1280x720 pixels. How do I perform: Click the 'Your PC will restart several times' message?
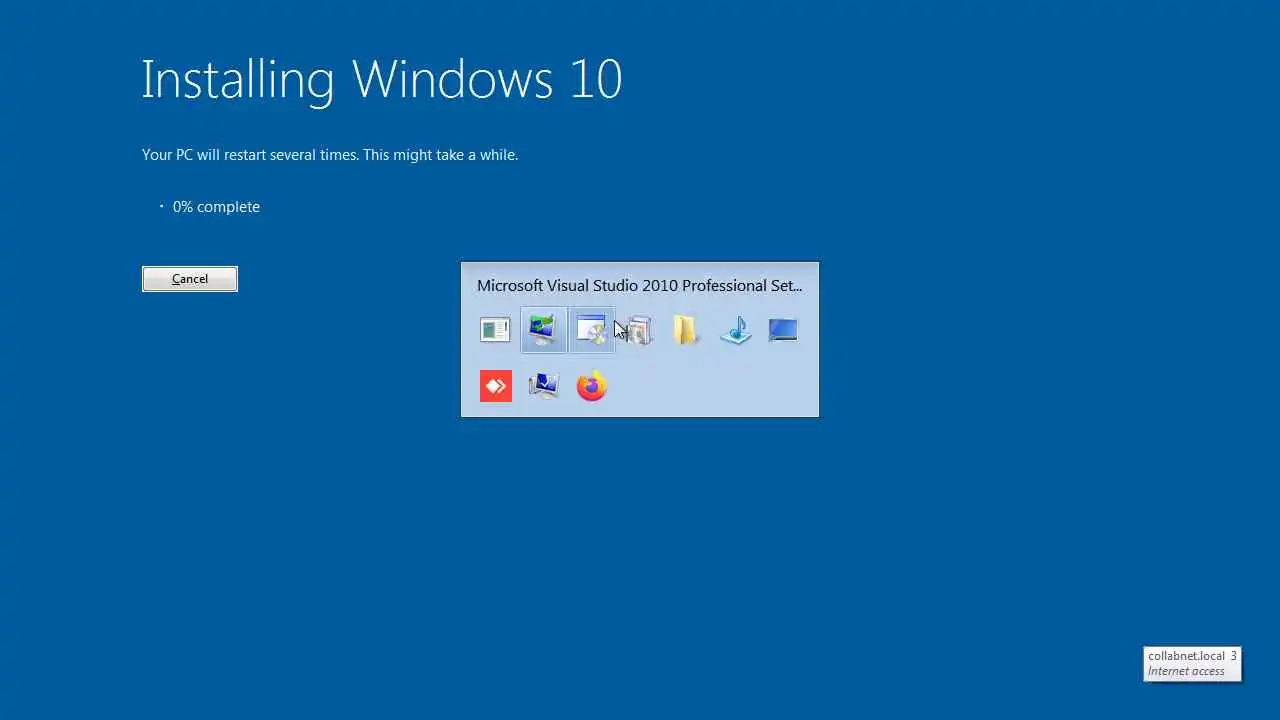click(330, 155)
